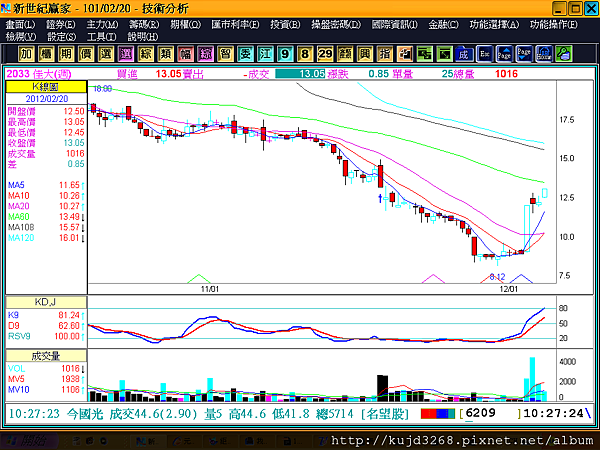Screen dimensions: 600x450
Task: Click the Esc toolbar button
Action: 484,54
